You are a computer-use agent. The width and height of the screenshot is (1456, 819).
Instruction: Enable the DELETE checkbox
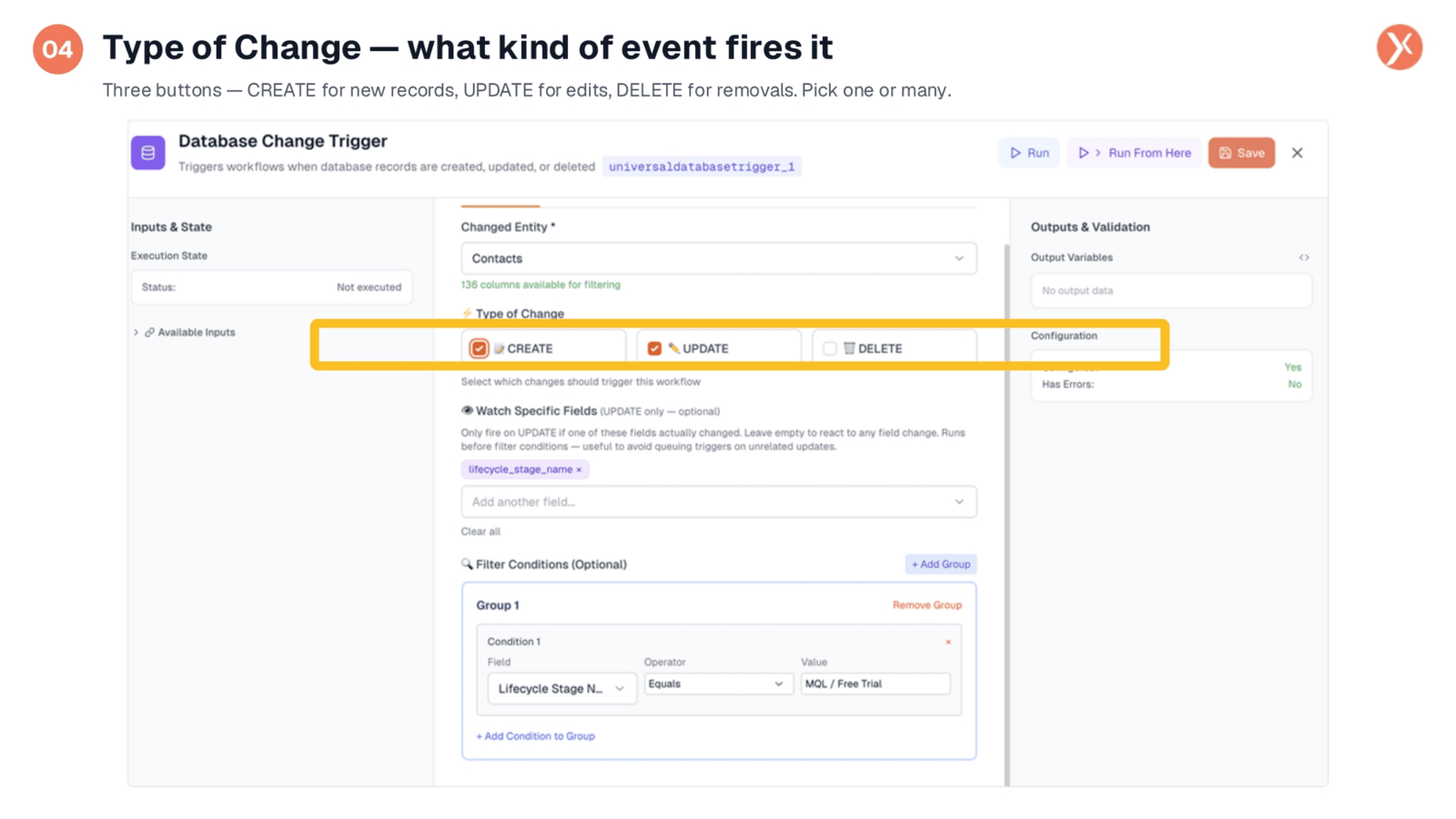tap(829, 349)
